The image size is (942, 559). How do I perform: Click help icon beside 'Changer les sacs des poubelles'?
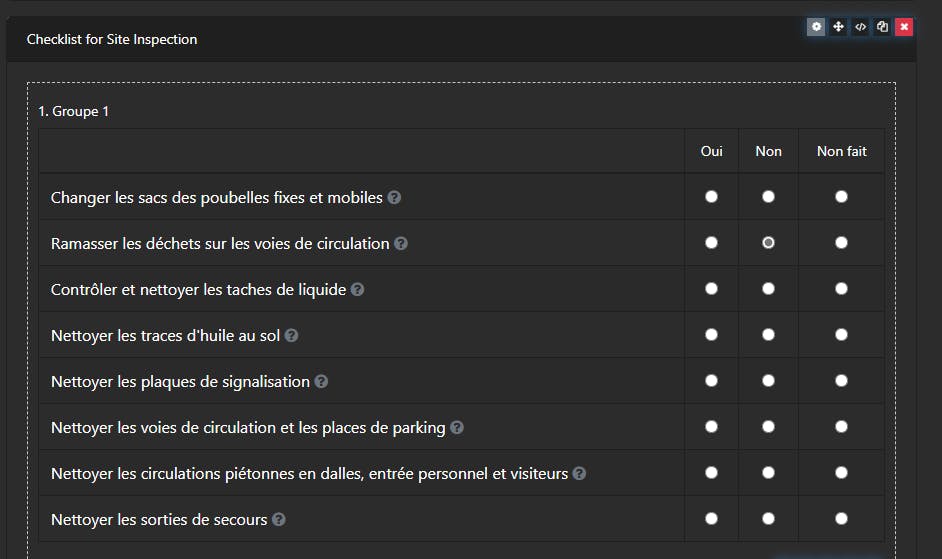coord(394,198)
